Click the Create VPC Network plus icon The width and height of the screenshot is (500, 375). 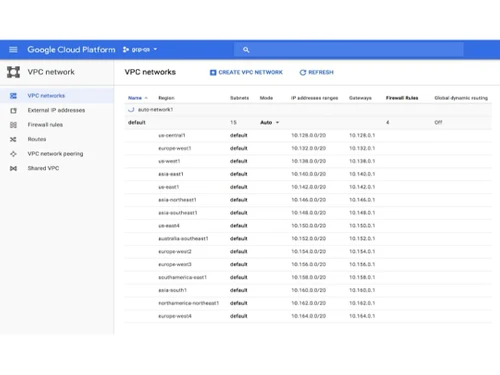(213, 72)
